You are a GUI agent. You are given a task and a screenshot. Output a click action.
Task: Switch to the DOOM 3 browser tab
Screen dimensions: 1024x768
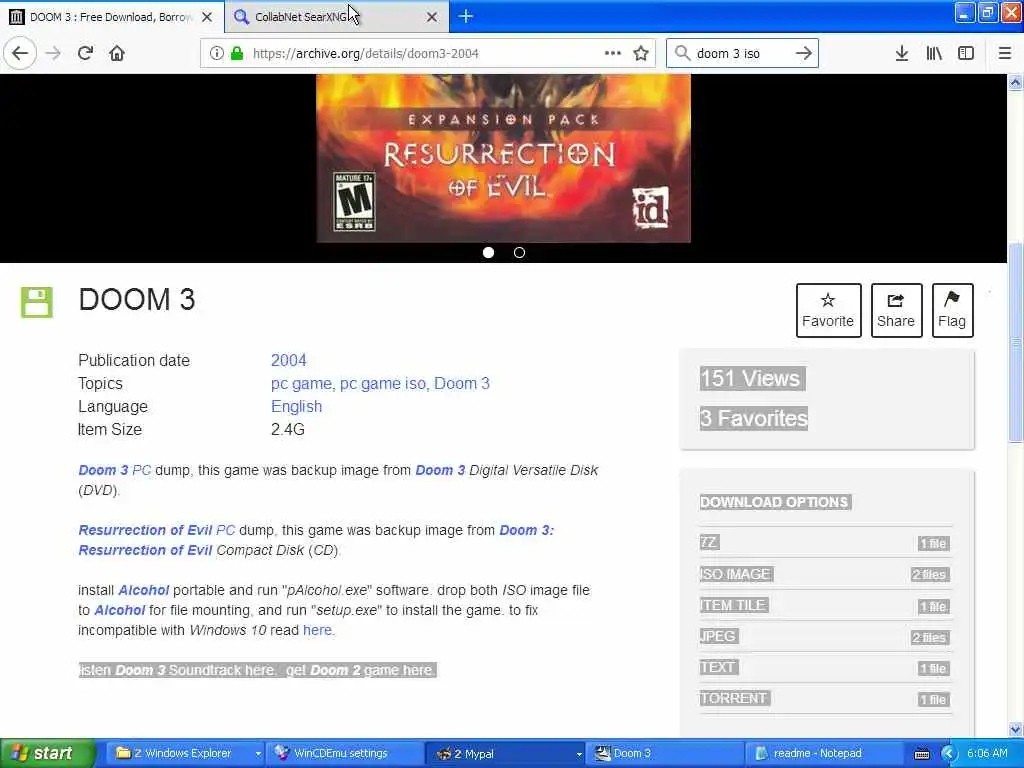pos(110,17)
